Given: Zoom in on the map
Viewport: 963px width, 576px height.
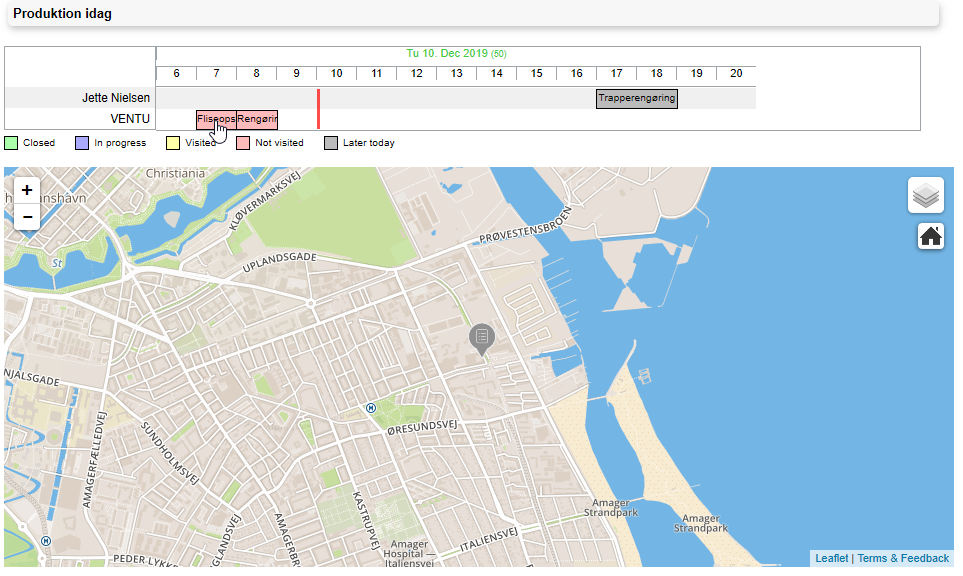Looking at the screenshot, I should (27, 190).
